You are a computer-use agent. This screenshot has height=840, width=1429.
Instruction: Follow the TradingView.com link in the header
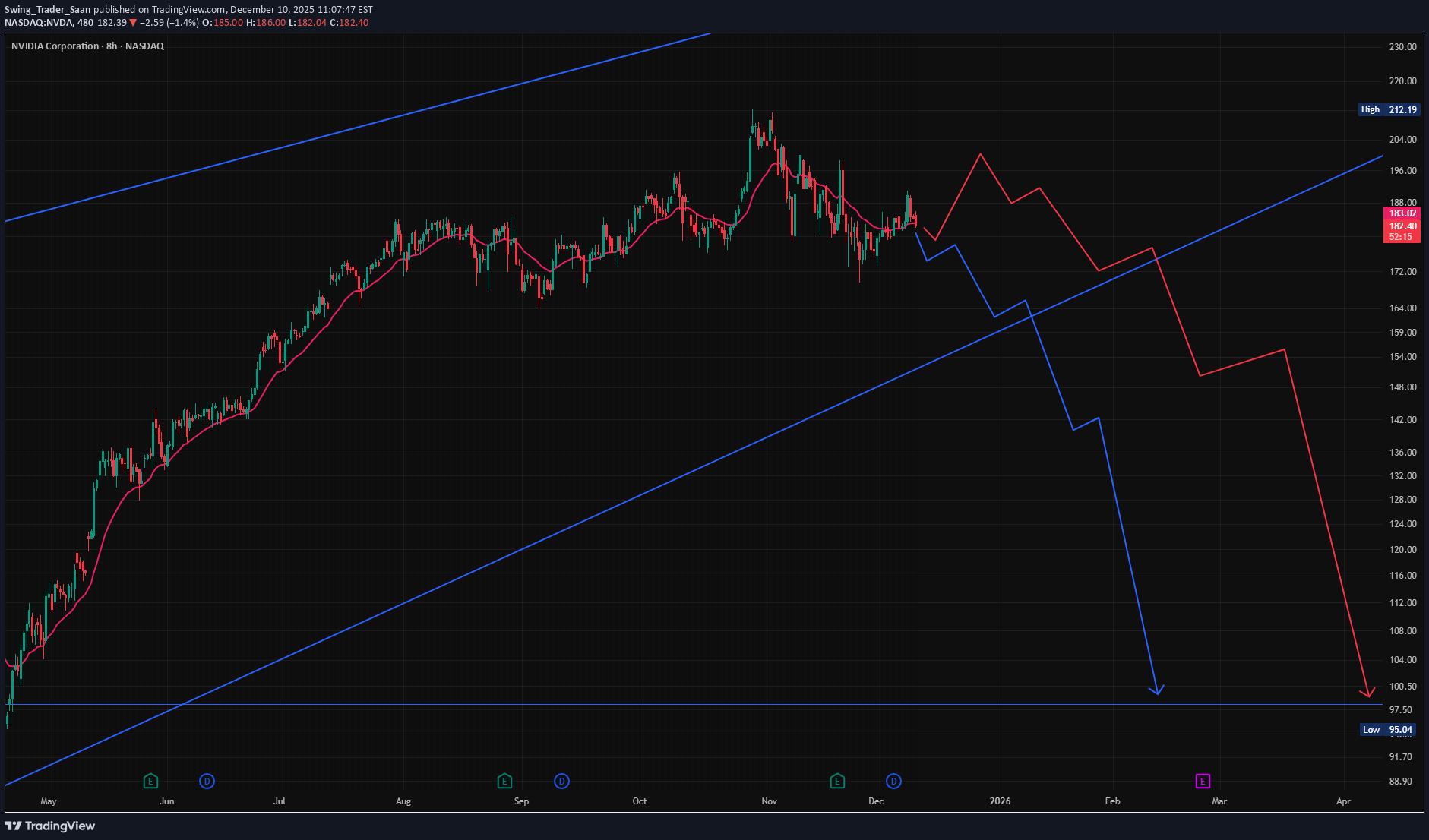coord(188,10)
